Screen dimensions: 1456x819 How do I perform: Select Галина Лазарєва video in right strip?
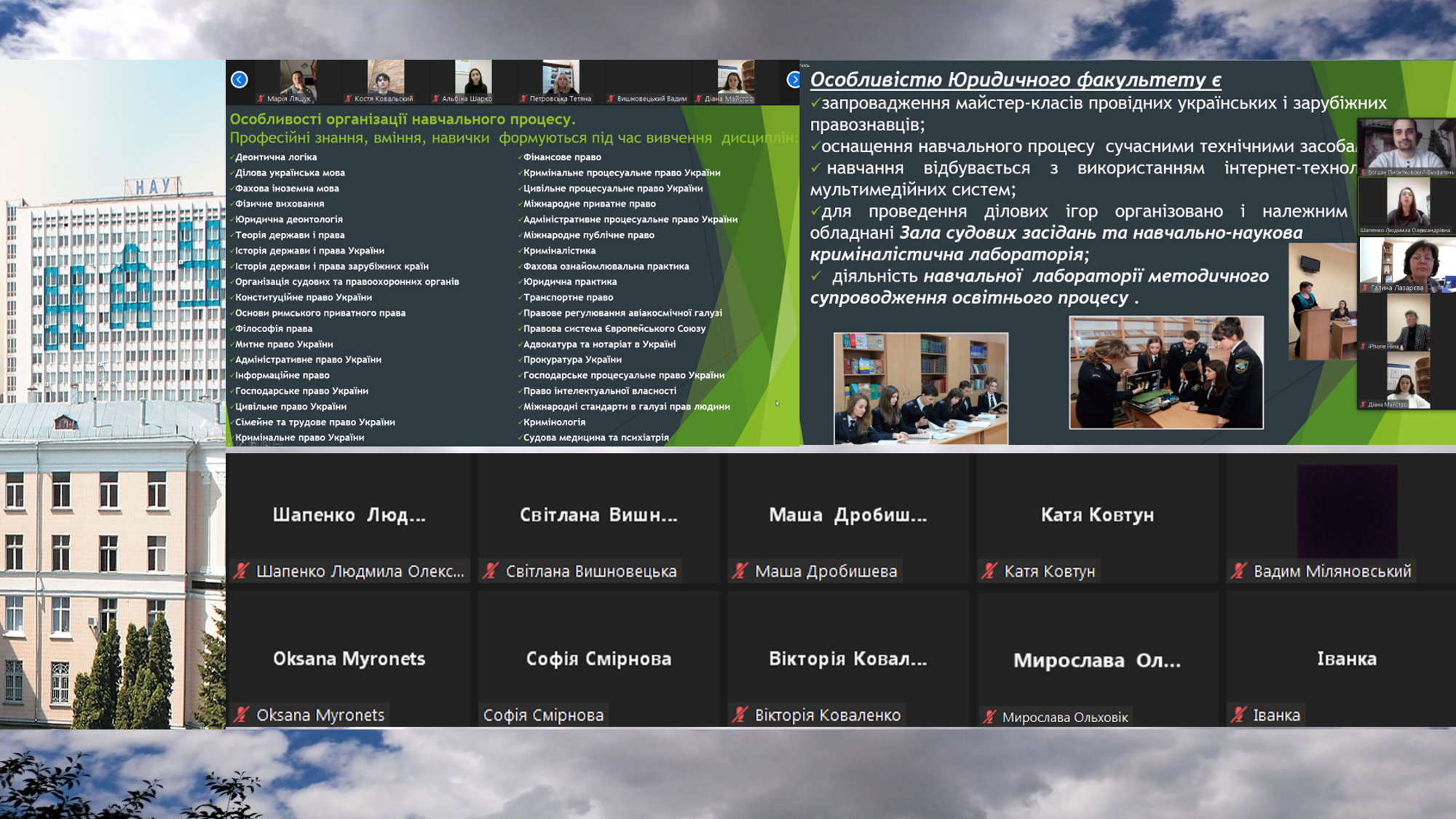[x=1406, y=264]
